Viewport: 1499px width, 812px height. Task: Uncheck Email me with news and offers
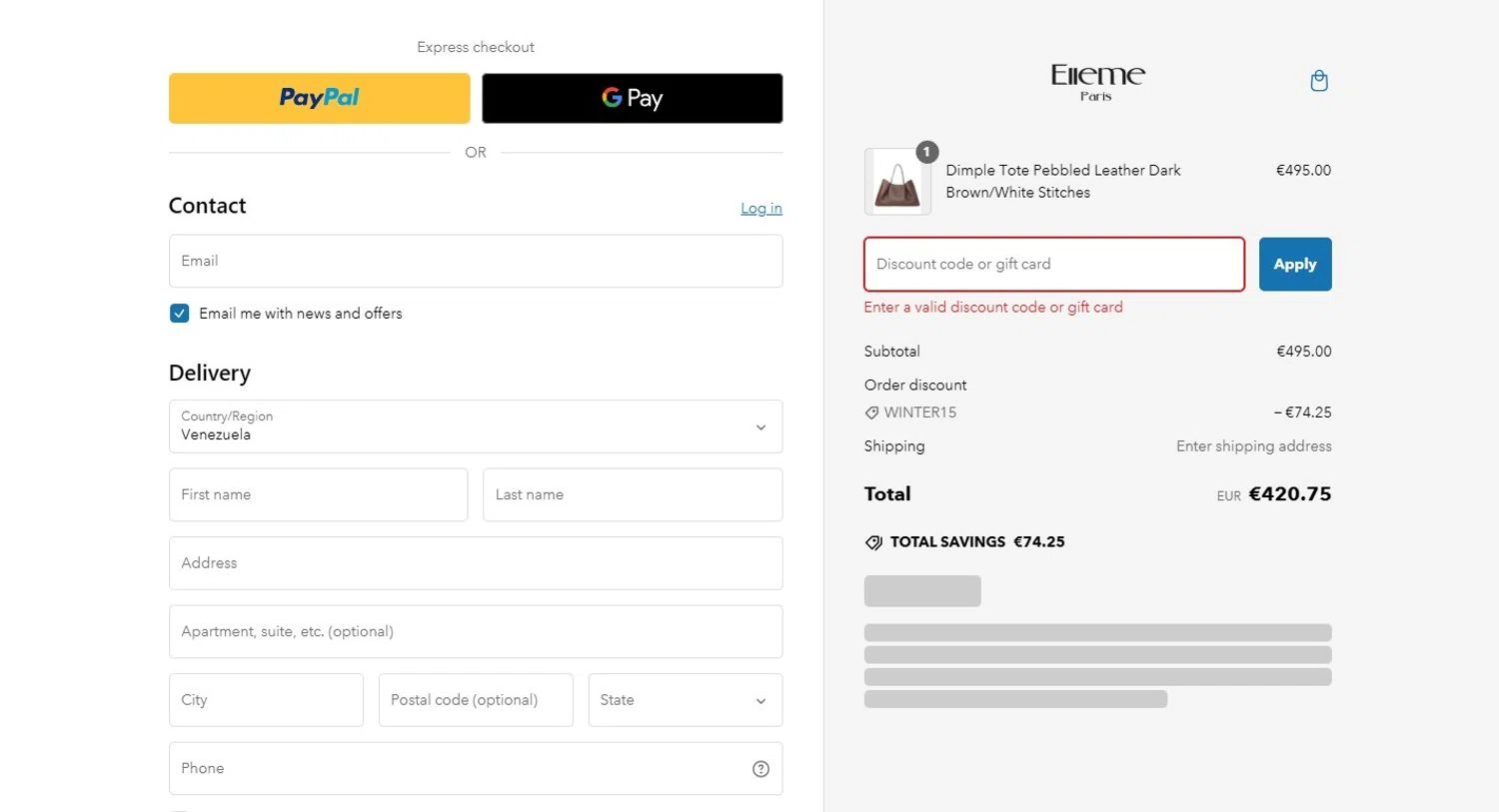pyautogui.click(x=179, y=314)
